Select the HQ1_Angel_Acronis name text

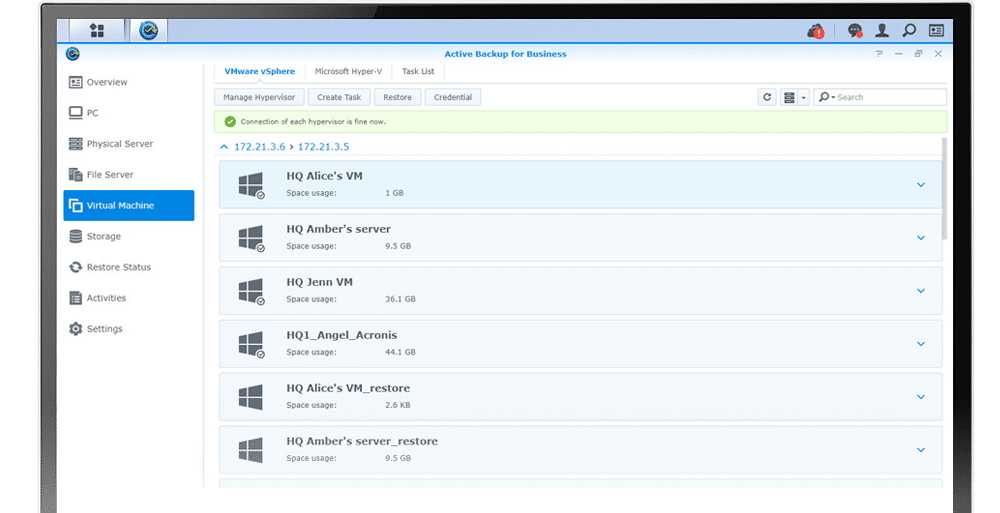[x=342, y=335]
